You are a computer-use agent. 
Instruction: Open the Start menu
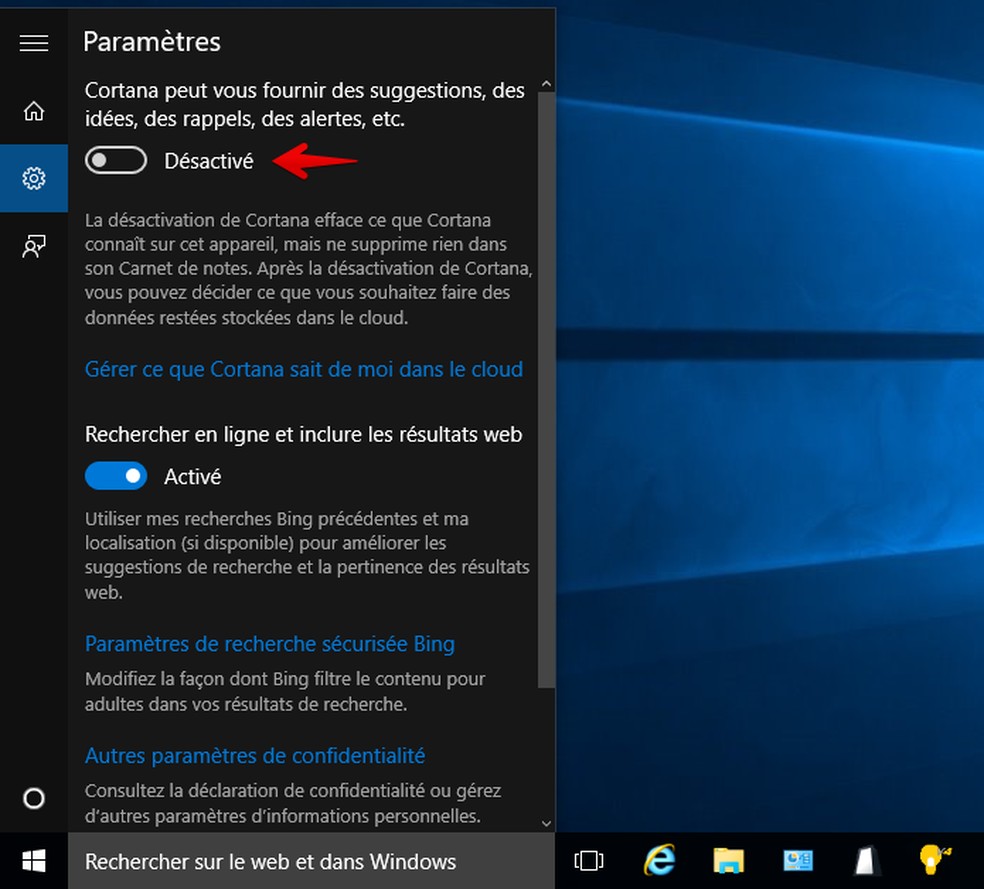34,860
